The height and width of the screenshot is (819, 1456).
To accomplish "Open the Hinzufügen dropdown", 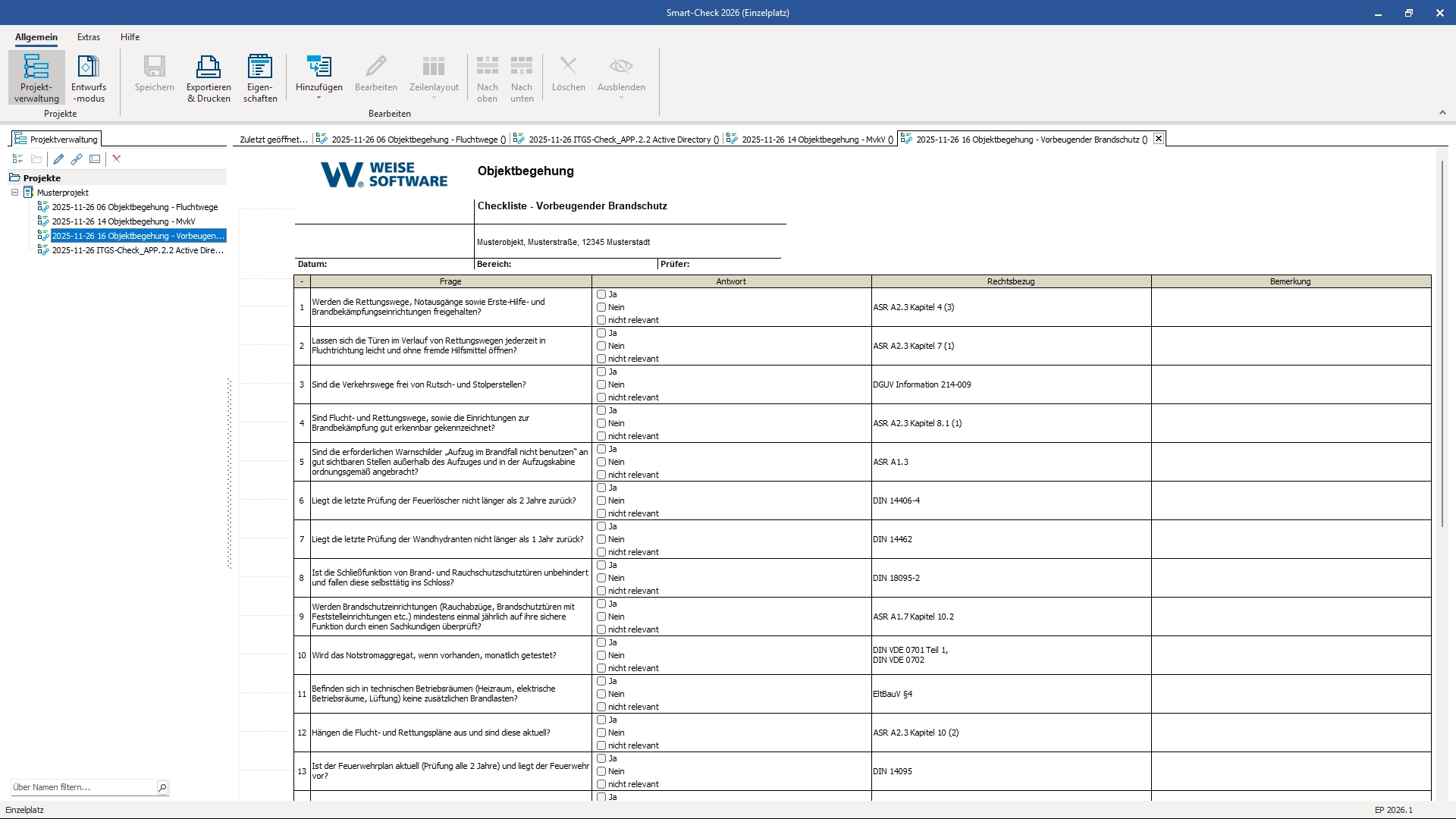I will [318, 97].
